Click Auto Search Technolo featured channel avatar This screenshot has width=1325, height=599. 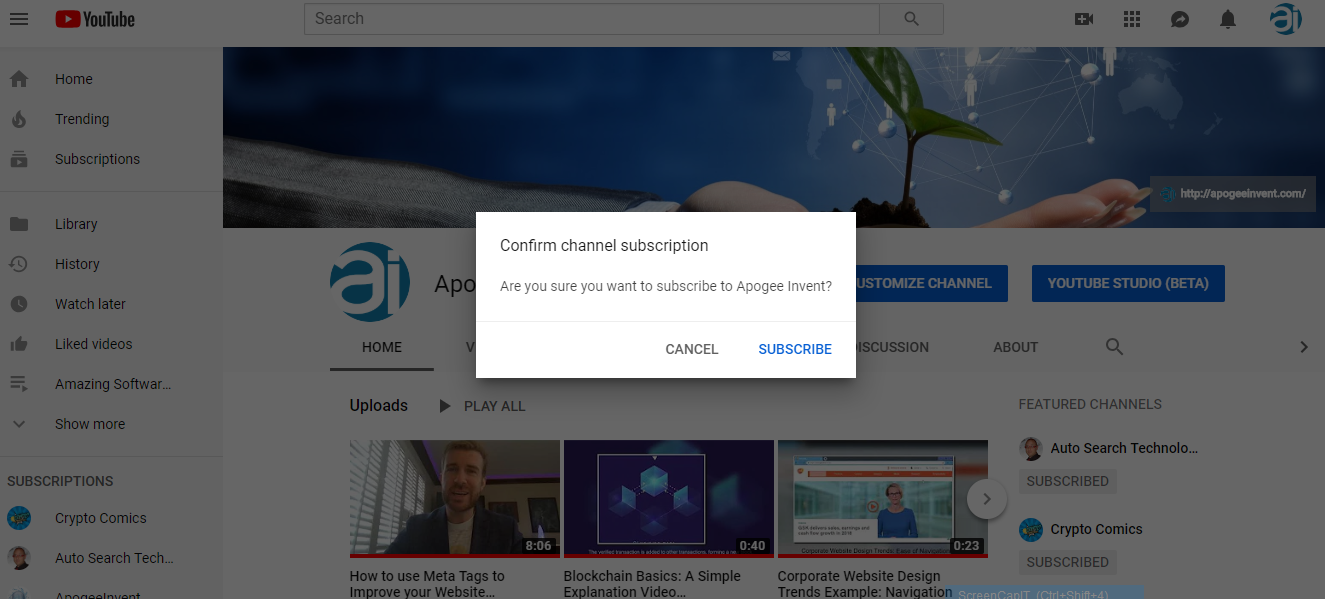[1031, 448]
